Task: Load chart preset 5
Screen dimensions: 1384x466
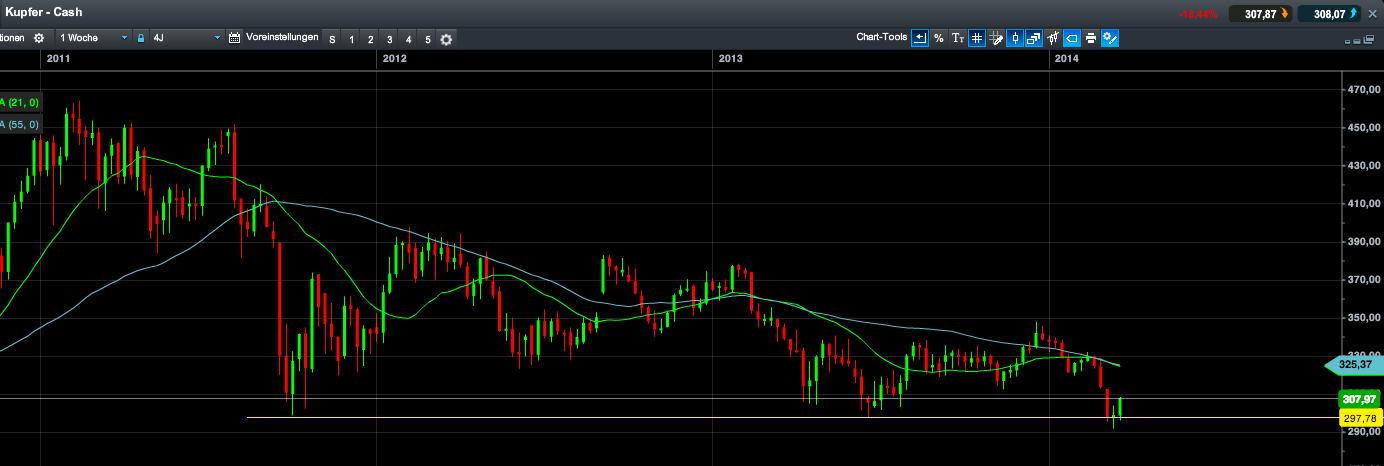Action: click(427, 39)
